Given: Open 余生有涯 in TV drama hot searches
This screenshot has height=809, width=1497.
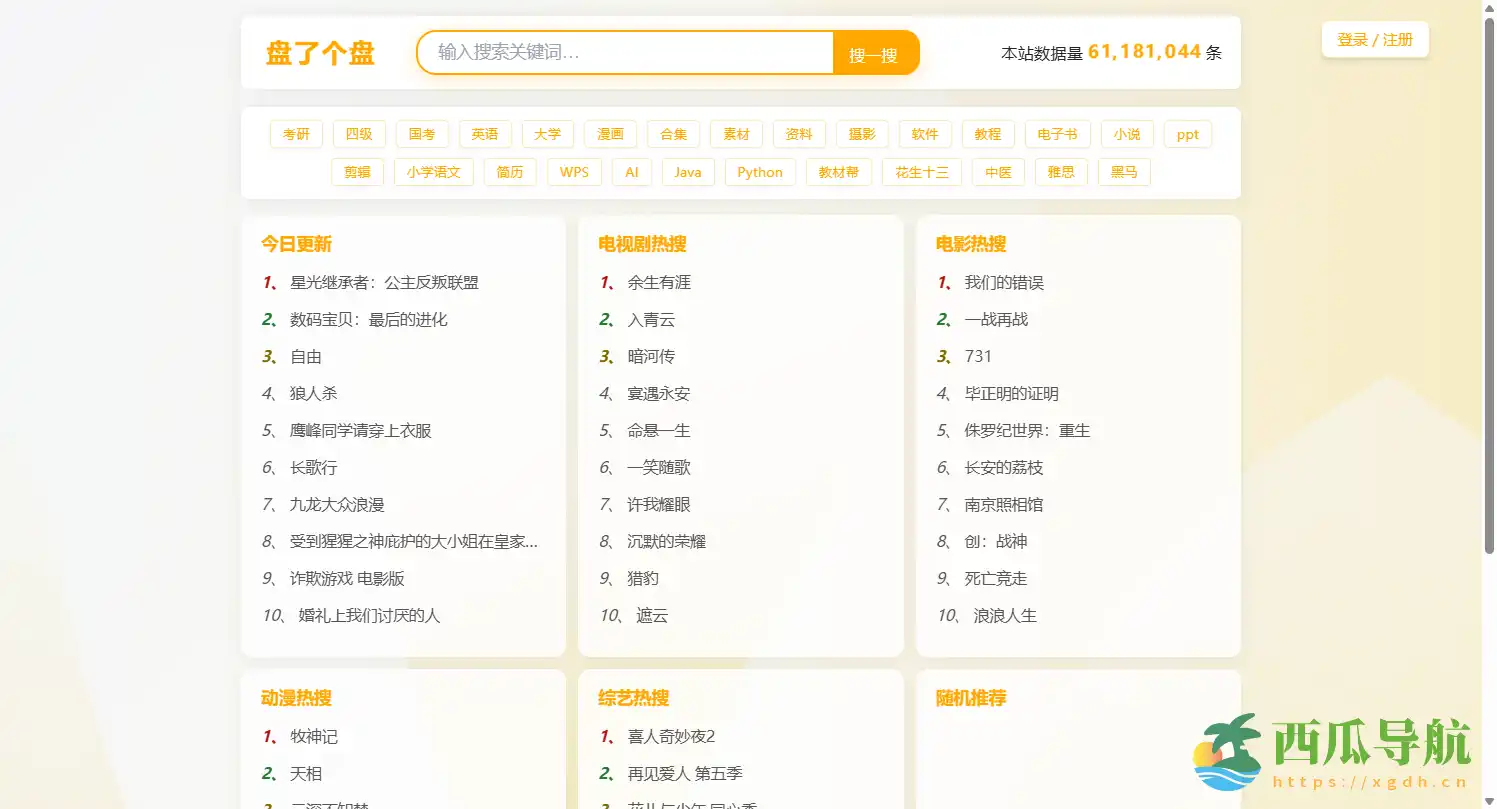Looking at the screenshot, I should [x=659, y=283].
